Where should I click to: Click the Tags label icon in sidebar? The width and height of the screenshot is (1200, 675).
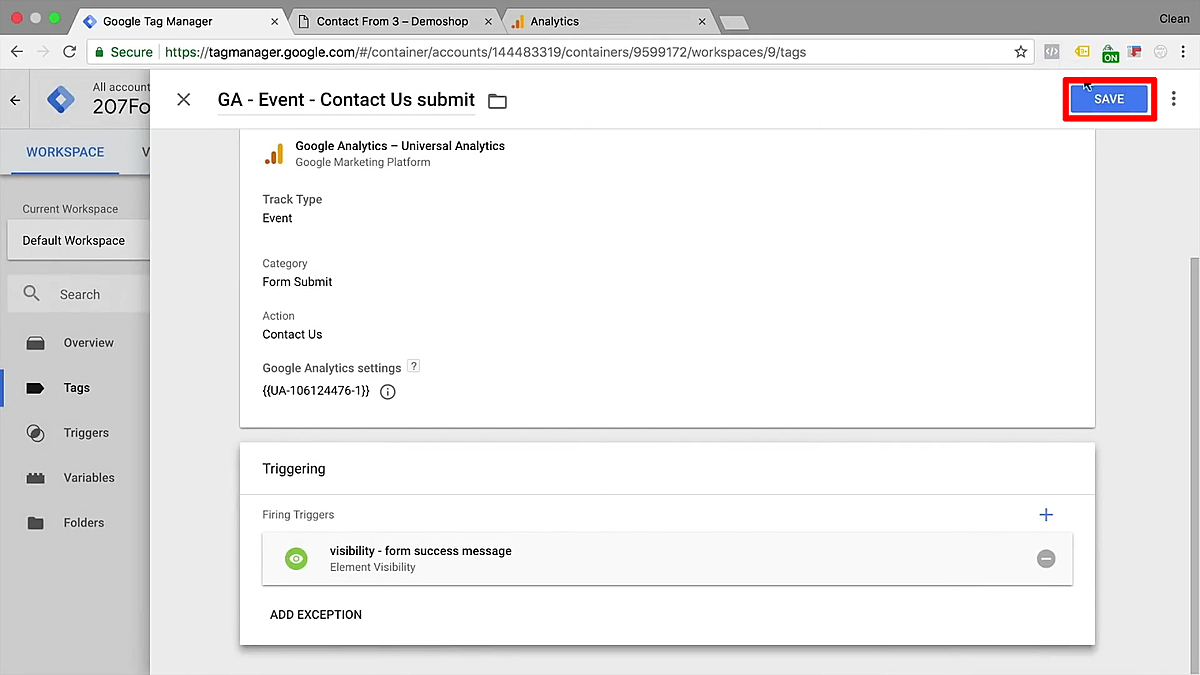[x=35, y=388]
